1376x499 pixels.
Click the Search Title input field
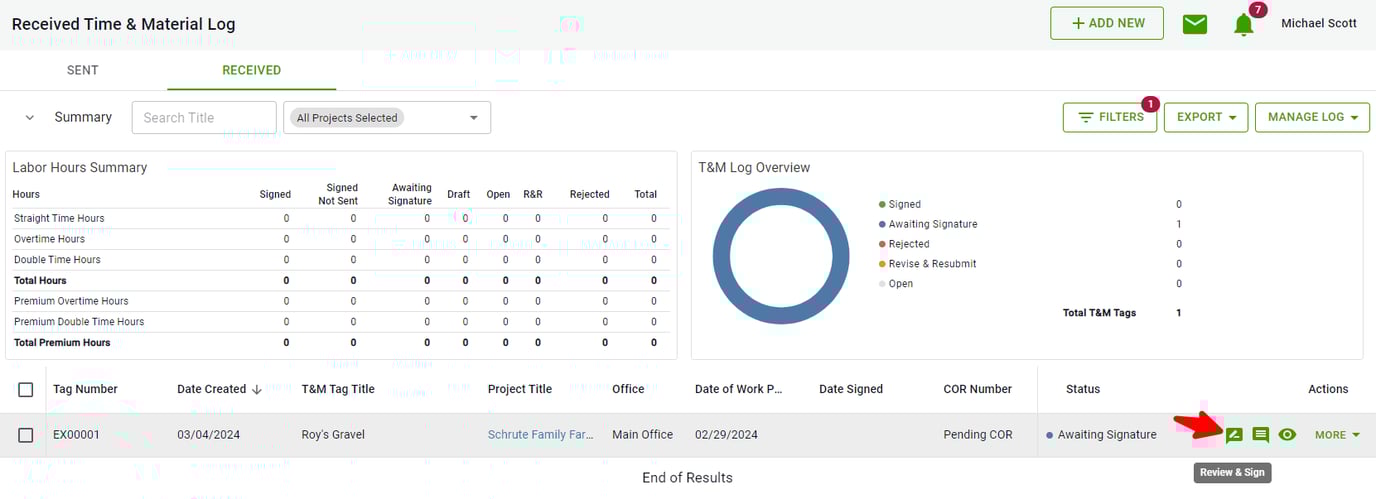click(204, 118)
